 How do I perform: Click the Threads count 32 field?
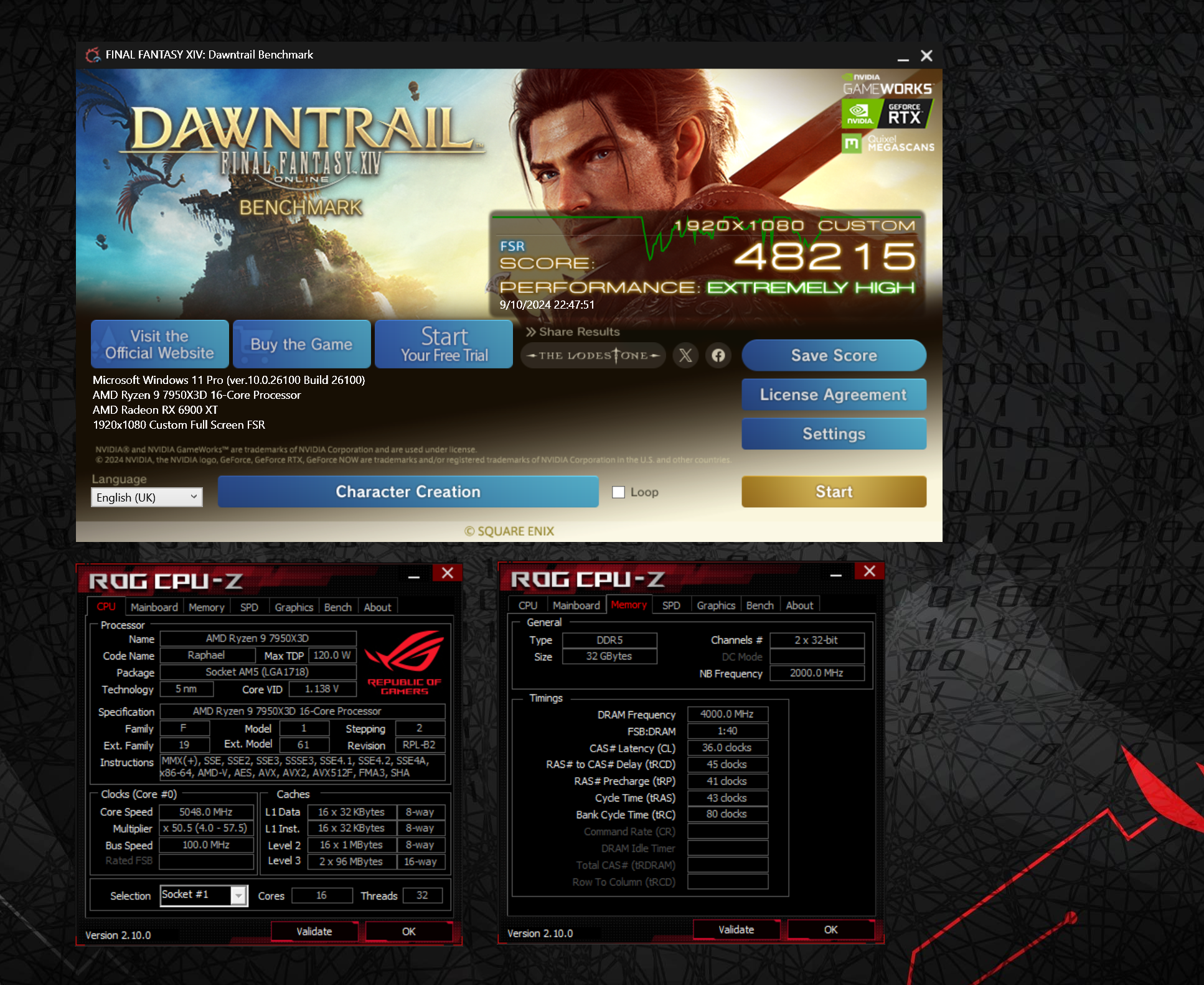click(422, 895)
